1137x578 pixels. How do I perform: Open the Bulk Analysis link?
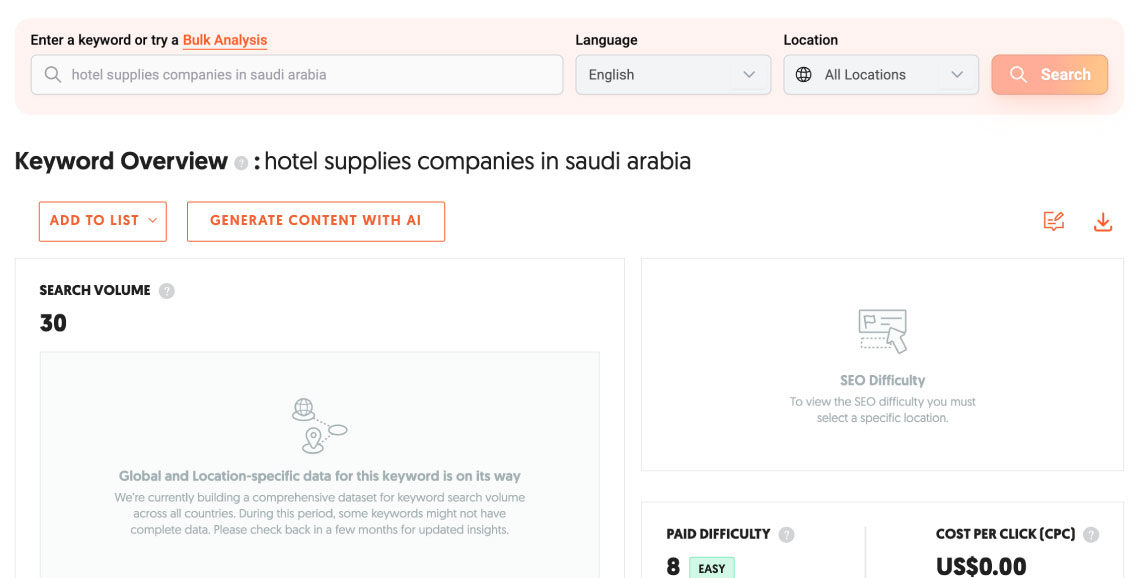[x=225, y=41]
